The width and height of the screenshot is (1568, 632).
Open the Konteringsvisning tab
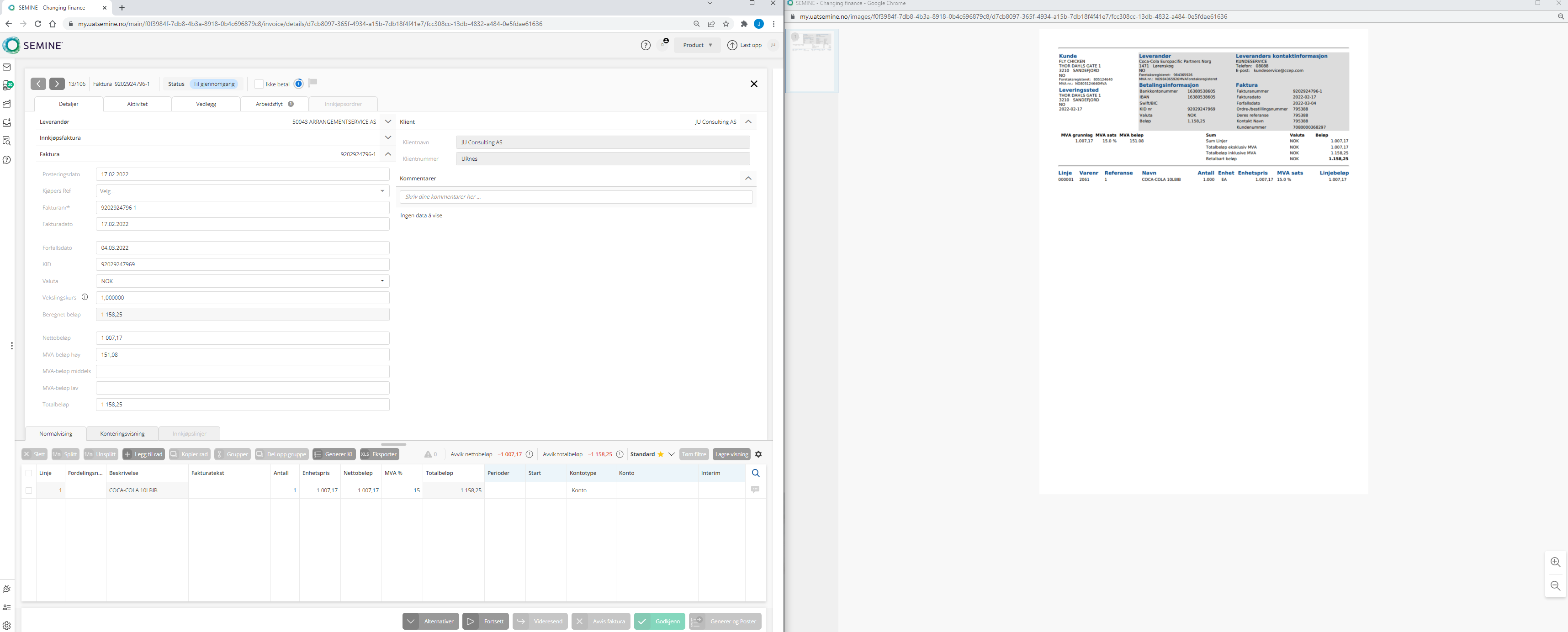click(x=122, y=434)
